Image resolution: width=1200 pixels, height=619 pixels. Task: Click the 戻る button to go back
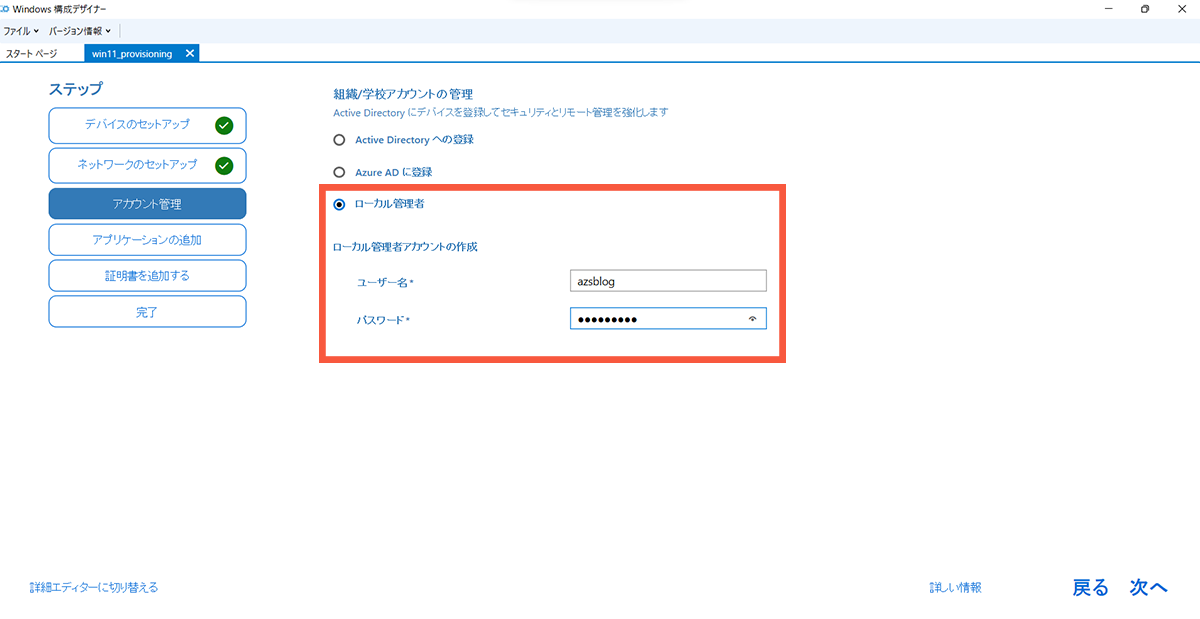pos(1089,587)
